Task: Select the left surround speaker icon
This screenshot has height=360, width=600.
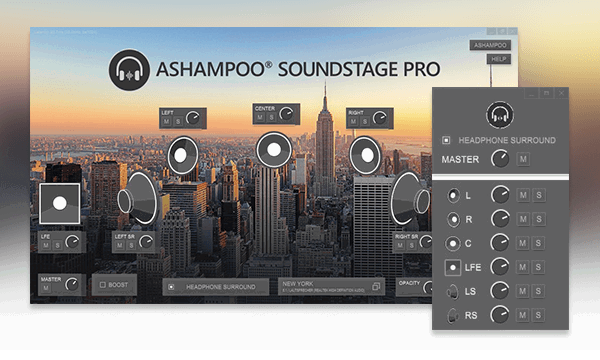Action: [138, 198]
